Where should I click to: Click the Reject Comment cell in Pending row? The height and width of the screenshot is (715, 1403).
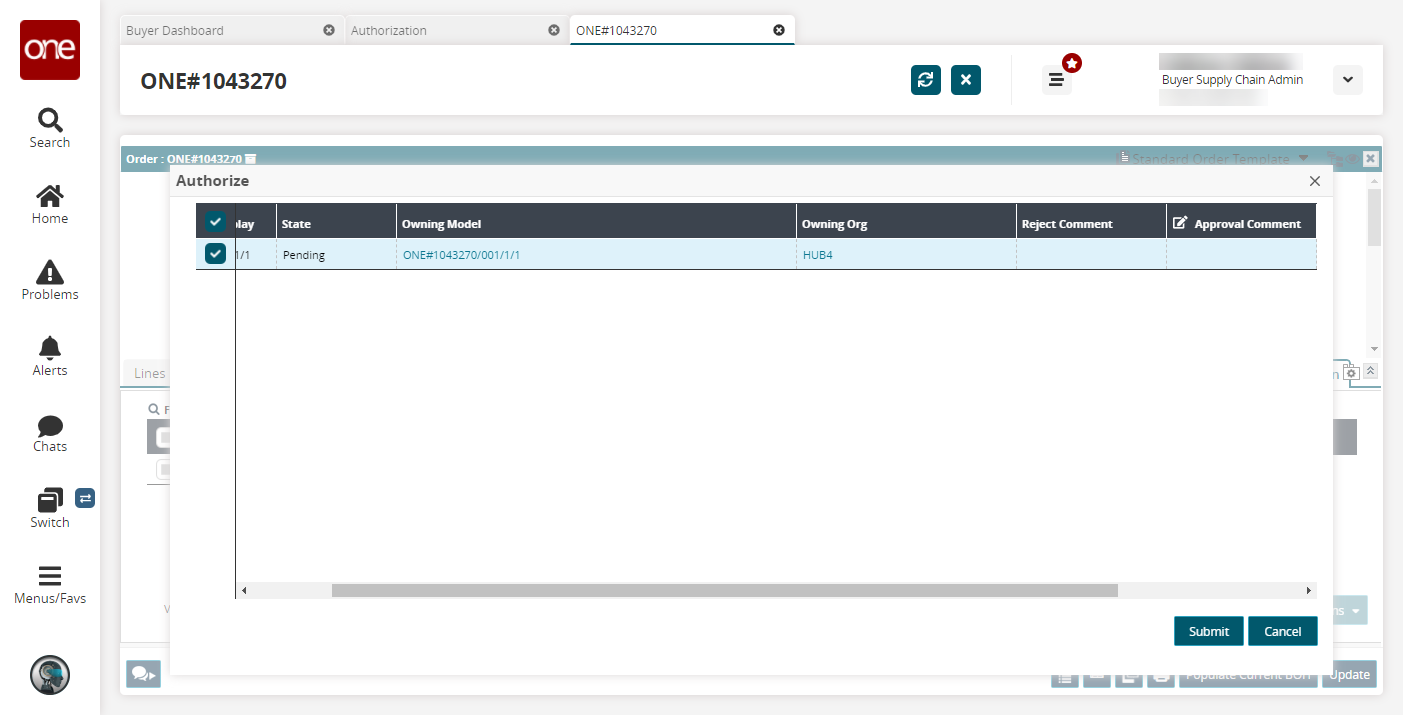(1091, 255)
